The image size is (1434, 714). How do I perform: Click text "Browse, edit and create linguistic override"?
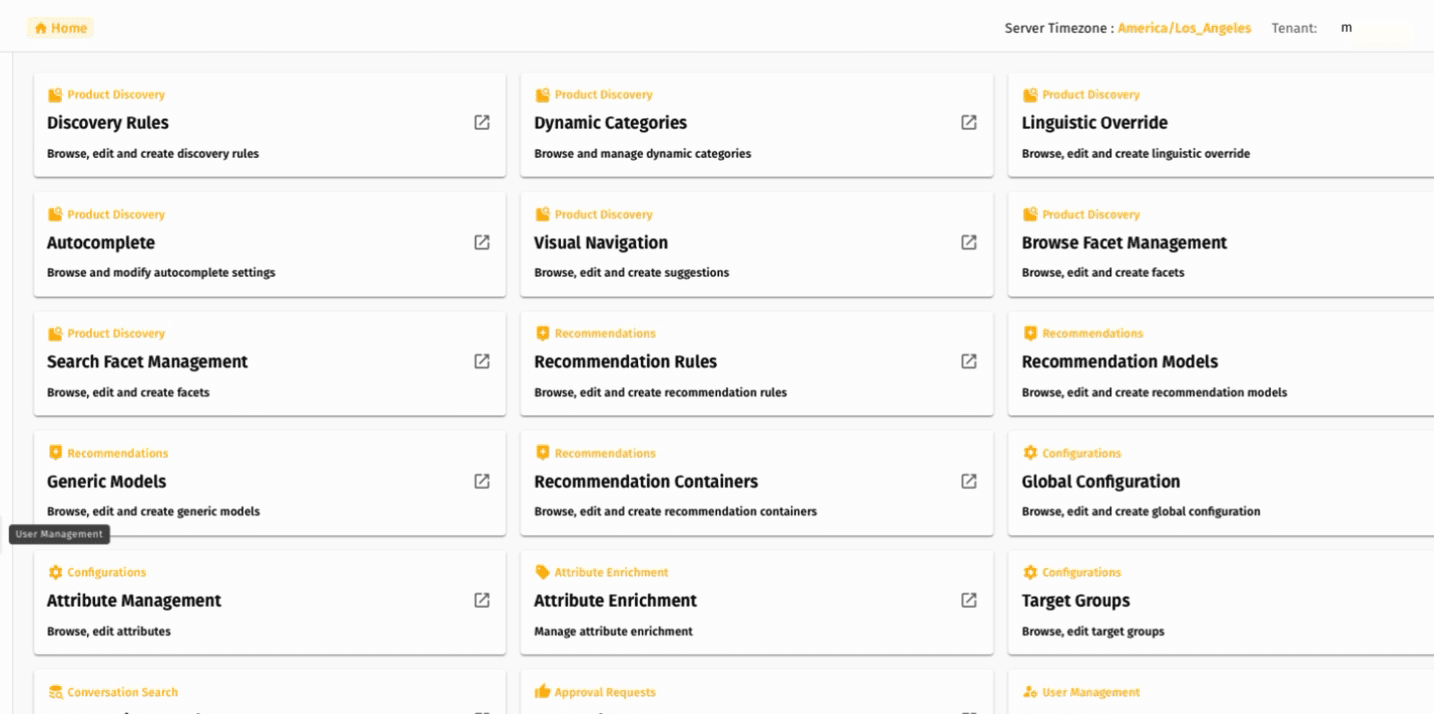coord(1136,154)
